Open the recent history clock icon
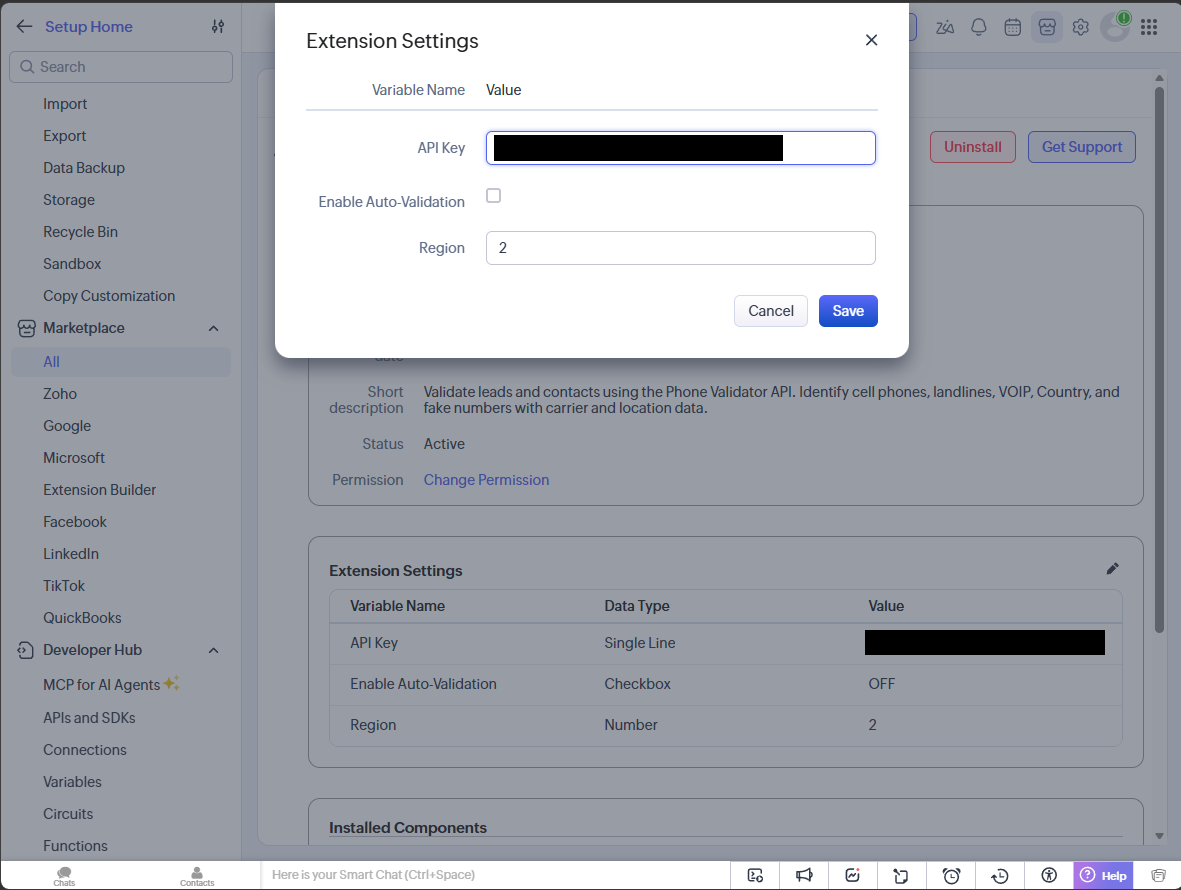 tap(999, 875)
